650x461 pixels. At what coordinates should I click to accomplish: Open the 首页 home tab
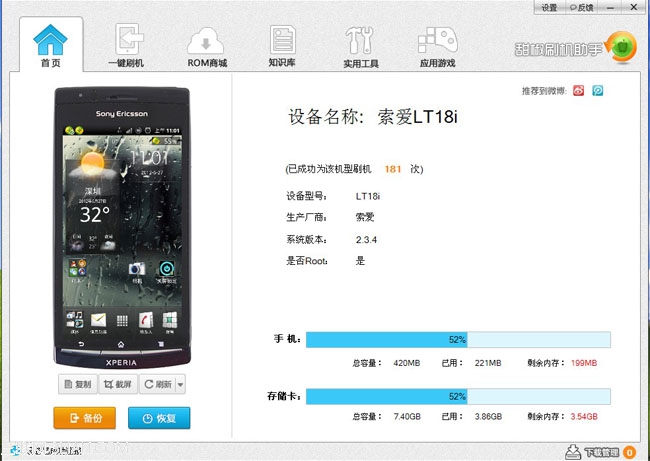tap(51, 45)
